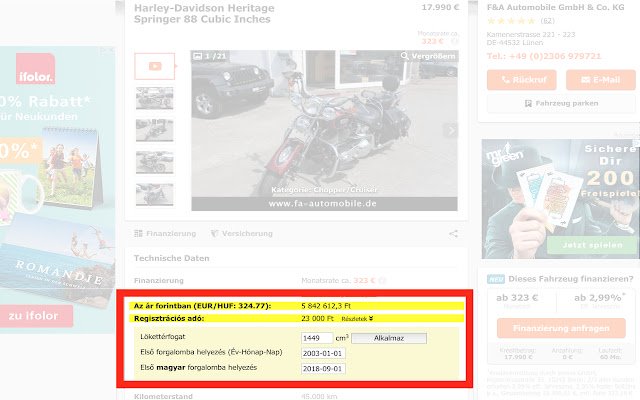Click the Első forgalomba helyezés date field
This screenshot has height=400, width=640.
[323, 353]
